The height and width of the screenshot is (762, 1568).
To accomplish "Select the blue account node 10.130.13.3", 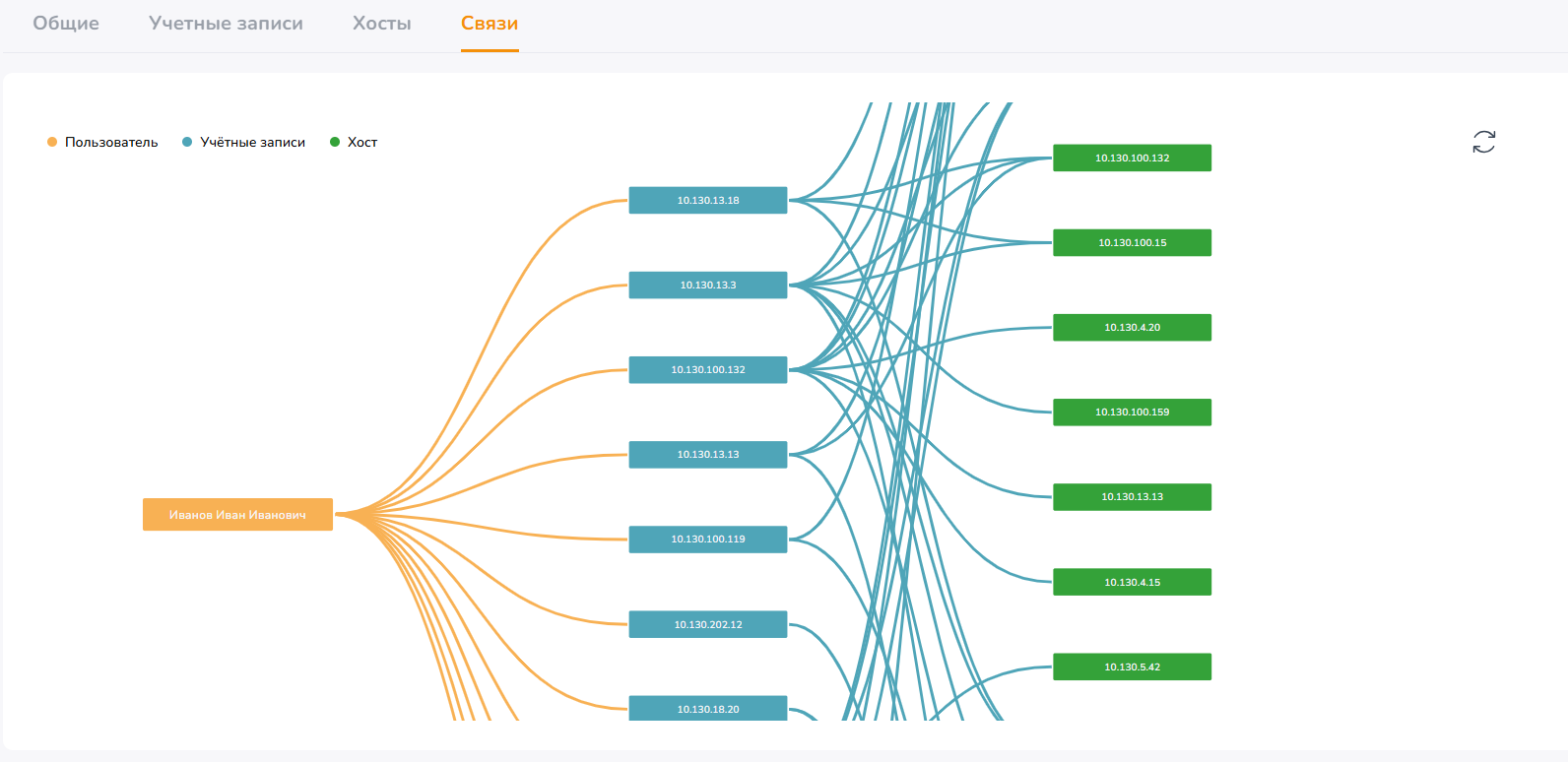I will pyautogui.click(x=708, y=285).
